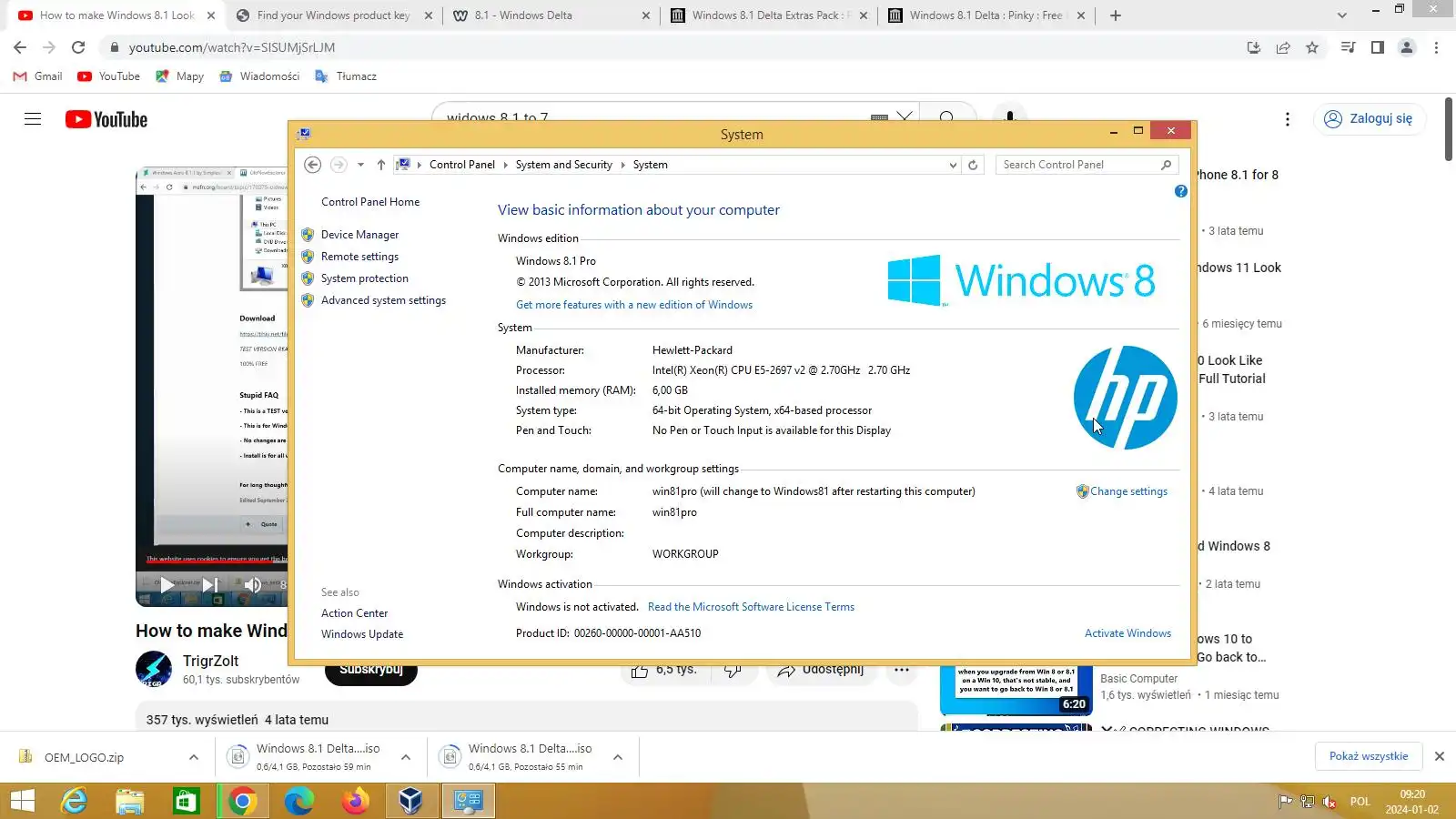Refresh the System control panel page
This screenshot has height=819, width=1456.
click(973, 165)
